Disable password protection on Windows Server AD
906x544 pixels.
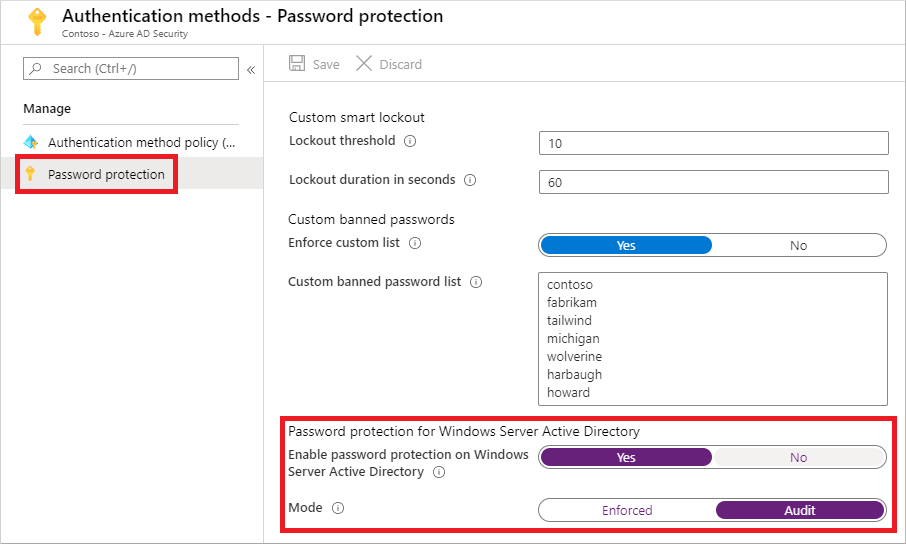[x=798, y=457]
